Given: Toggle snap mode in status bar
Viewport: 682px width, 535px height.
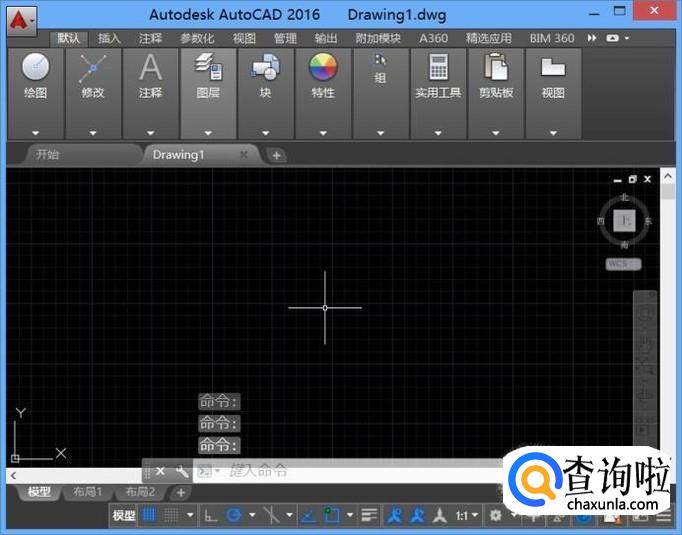Looking at the screenshot, I should [171, 515].
